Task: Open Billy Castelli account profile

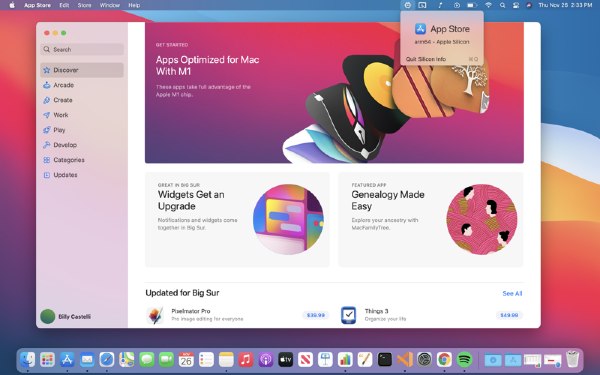Action: pyautogui.click(x=66, y=316)
